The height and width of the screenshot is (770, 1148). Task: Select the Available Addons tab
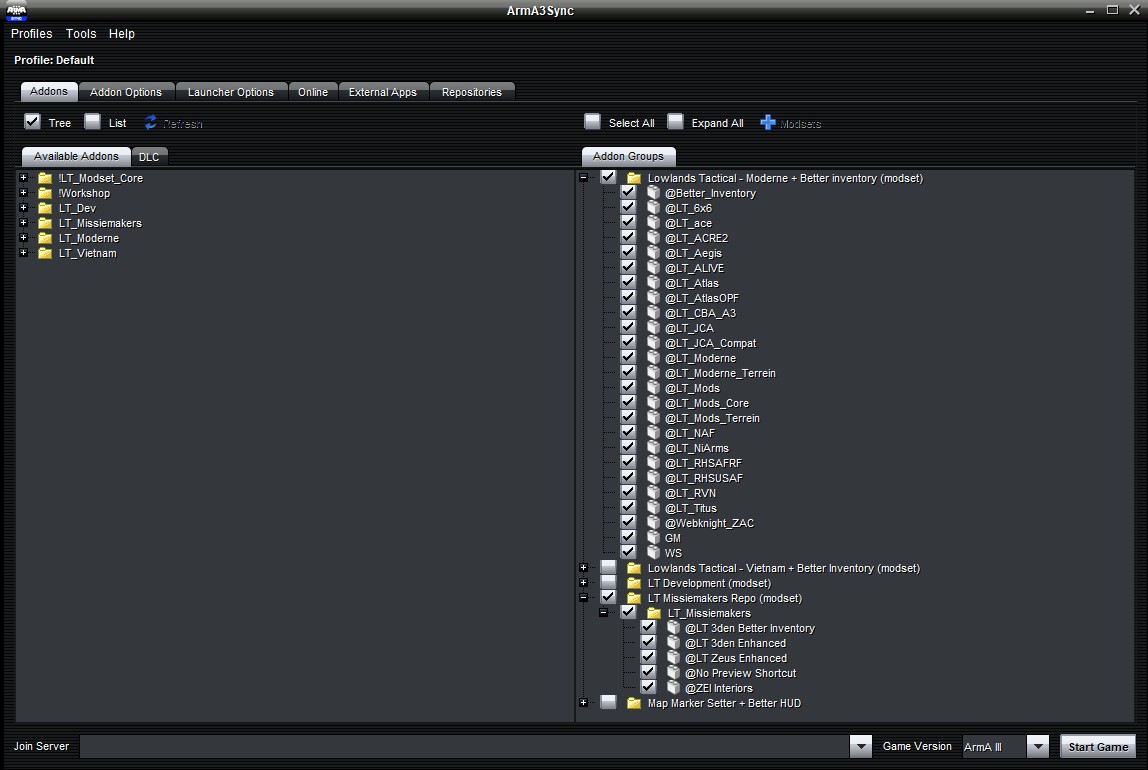click(76, 156)
